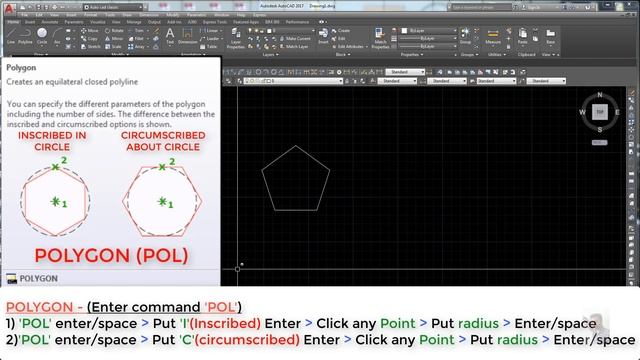Screen dimensions: 640x360
Task: Click the Paste clipboard button
Action: (x=522, y=36)
